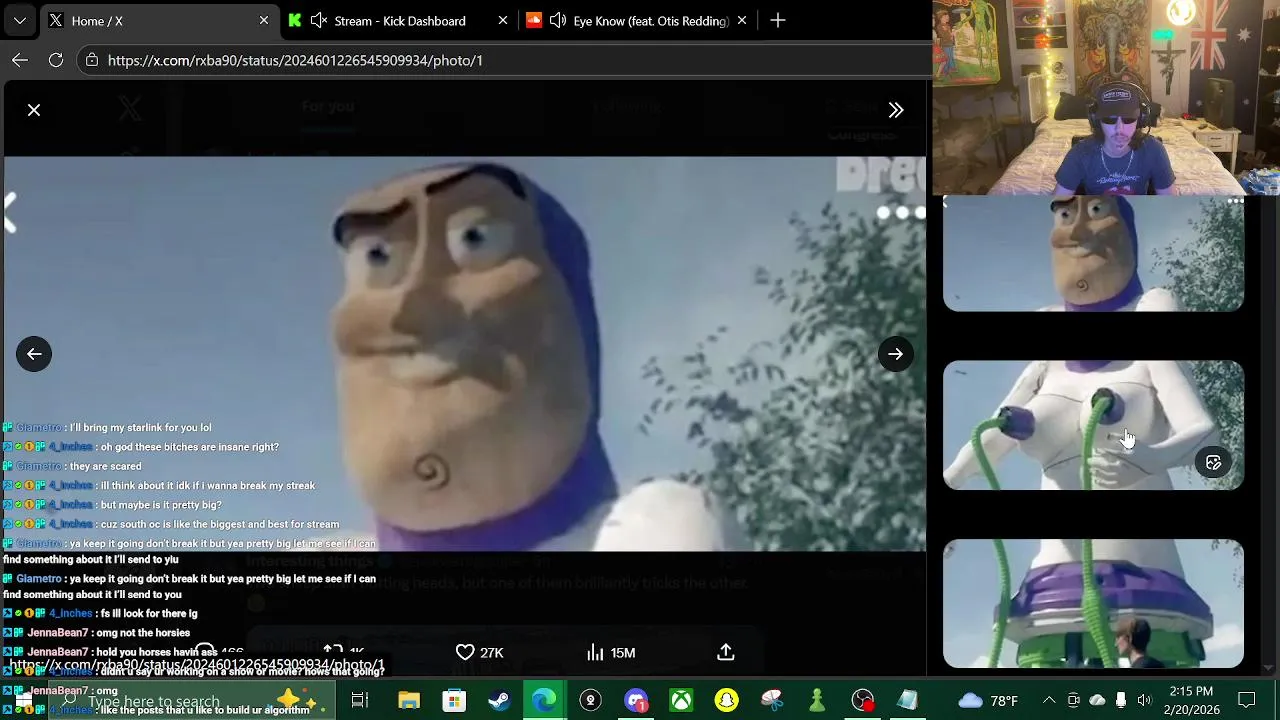Open the 15M view analytics
Screen dimensions: 1280x720
pyautogui.click(x=611, y=652)
